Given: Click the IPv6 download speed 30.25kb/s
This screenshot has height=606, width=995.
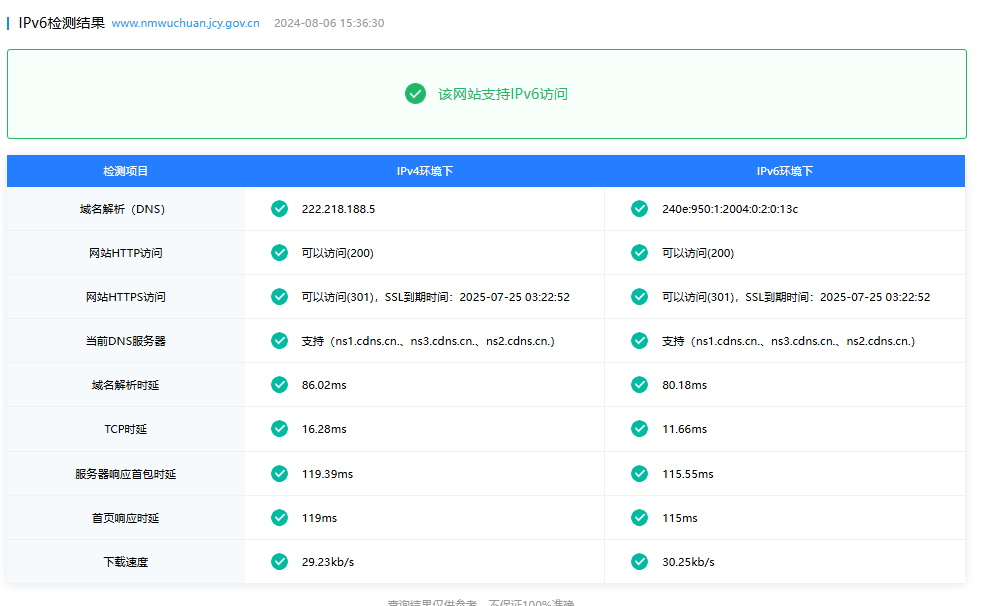Looking at the screenshot, I should click(x=688, y=562).
